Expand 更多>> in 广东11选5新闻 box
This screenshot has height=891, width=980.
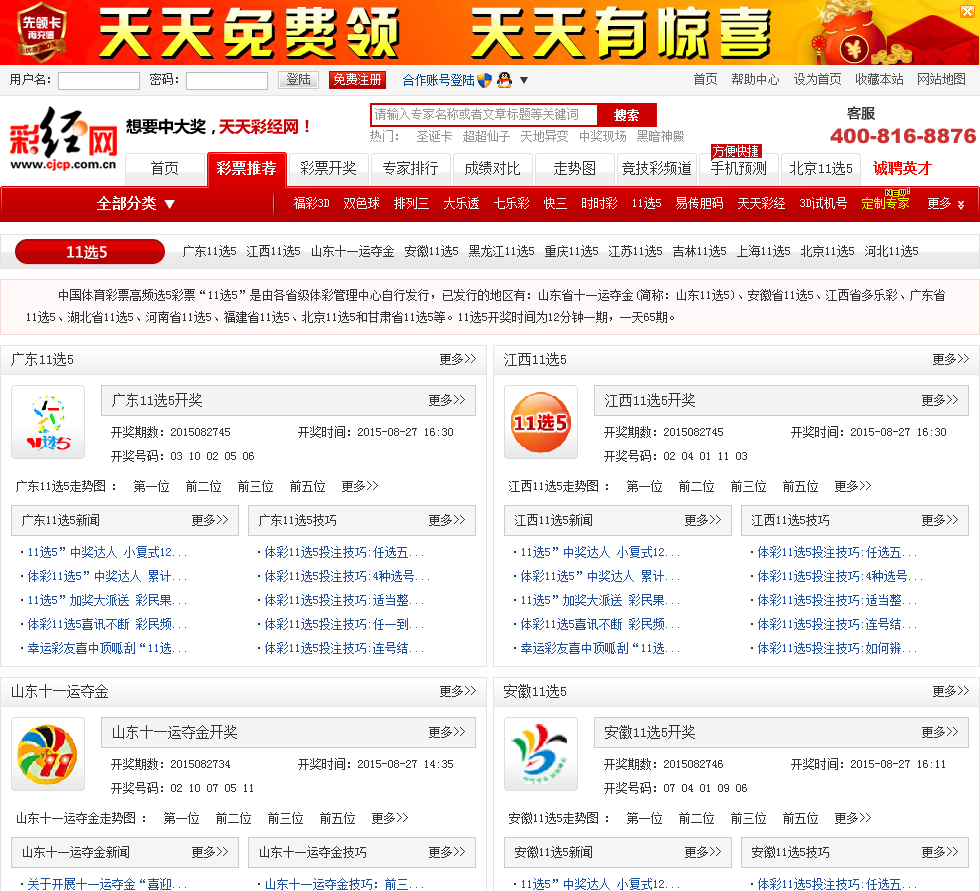click(x=210, y=520)
